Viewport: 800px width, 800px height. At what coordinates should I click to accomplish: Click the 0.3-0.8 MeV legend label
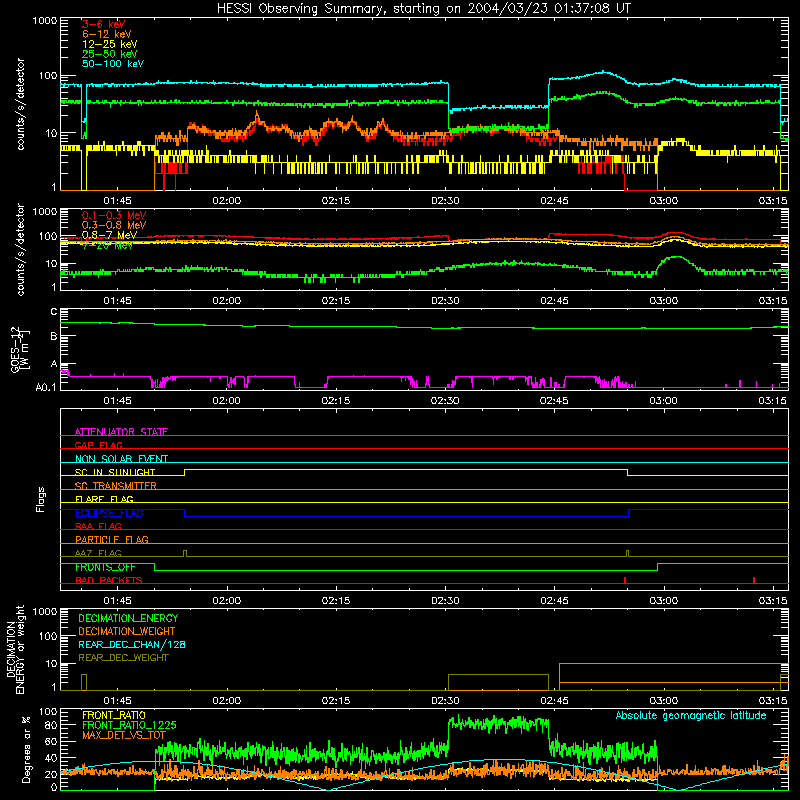(114, 225)
